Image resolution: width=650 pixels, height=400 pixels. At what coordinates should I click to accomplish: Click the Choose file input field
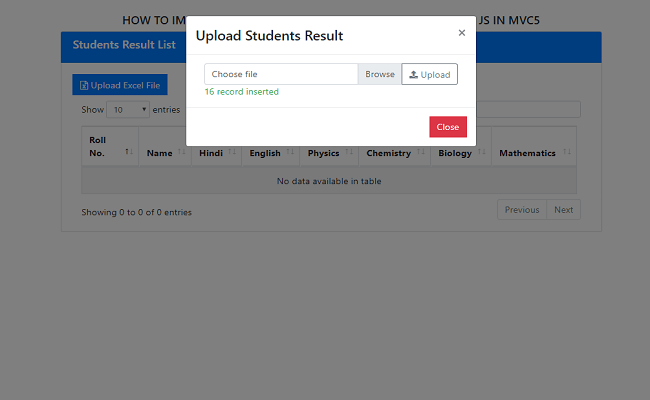coord(281,74)
